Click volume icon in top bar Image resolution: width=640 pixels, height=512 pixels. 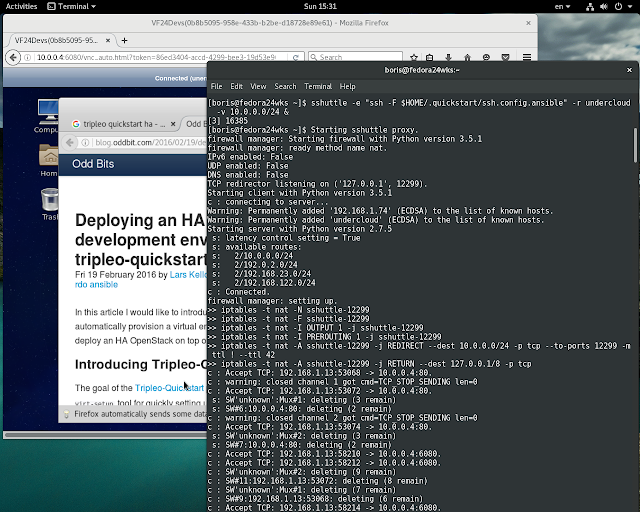[604, 7]
